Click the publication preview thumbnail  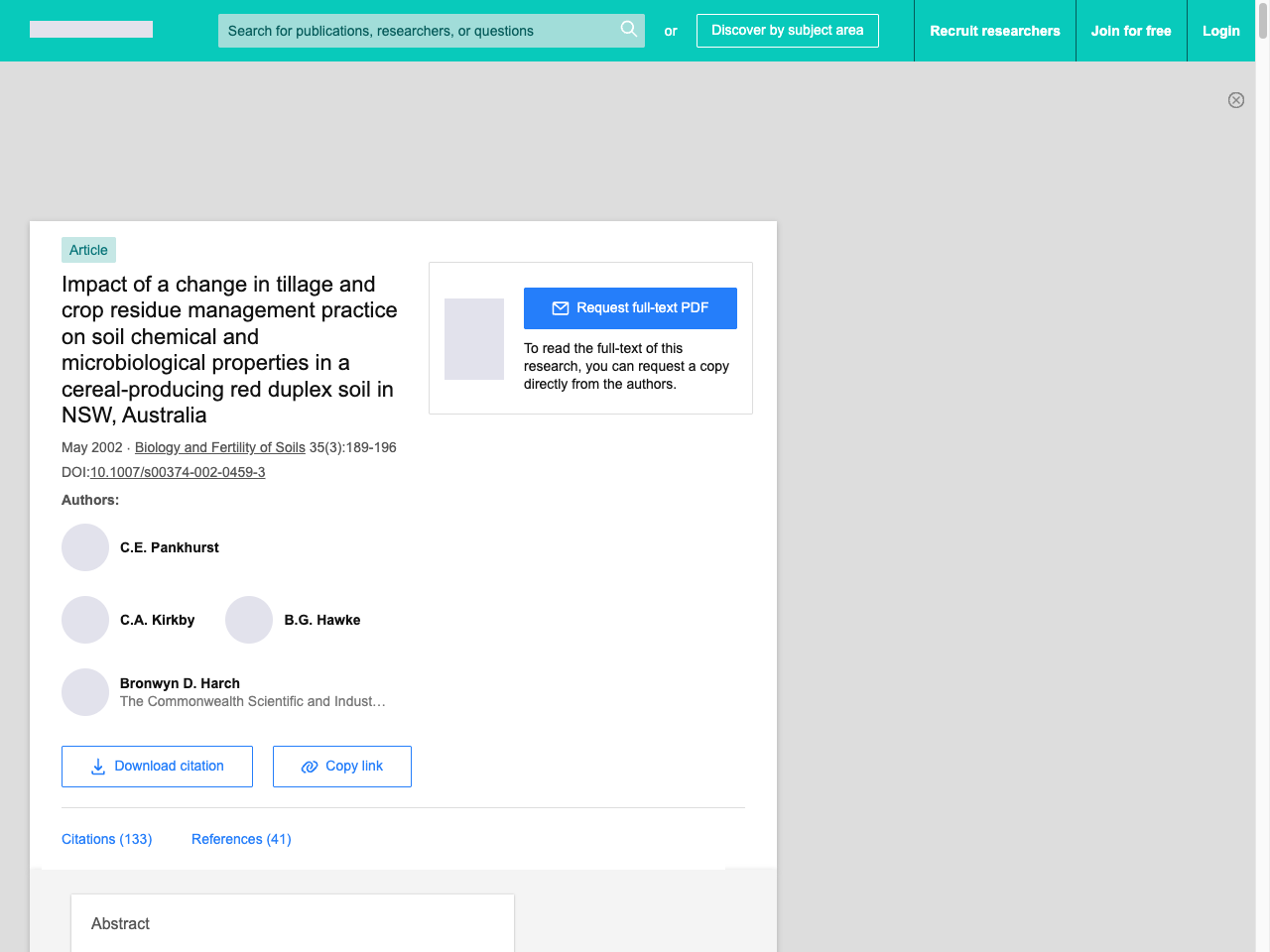(x=474, y=339)
